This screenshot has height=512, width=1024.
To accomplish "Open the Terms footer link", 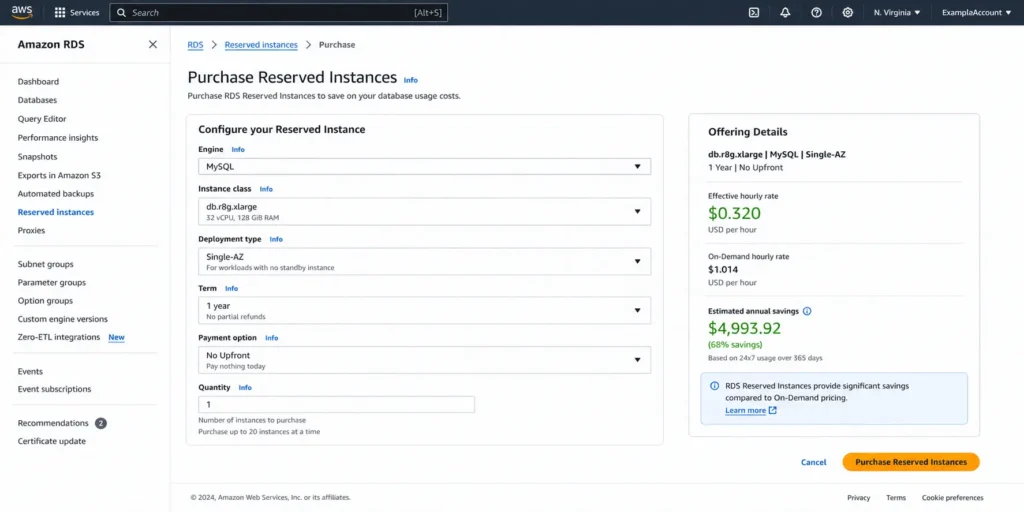I will click(x=896, y=498).
